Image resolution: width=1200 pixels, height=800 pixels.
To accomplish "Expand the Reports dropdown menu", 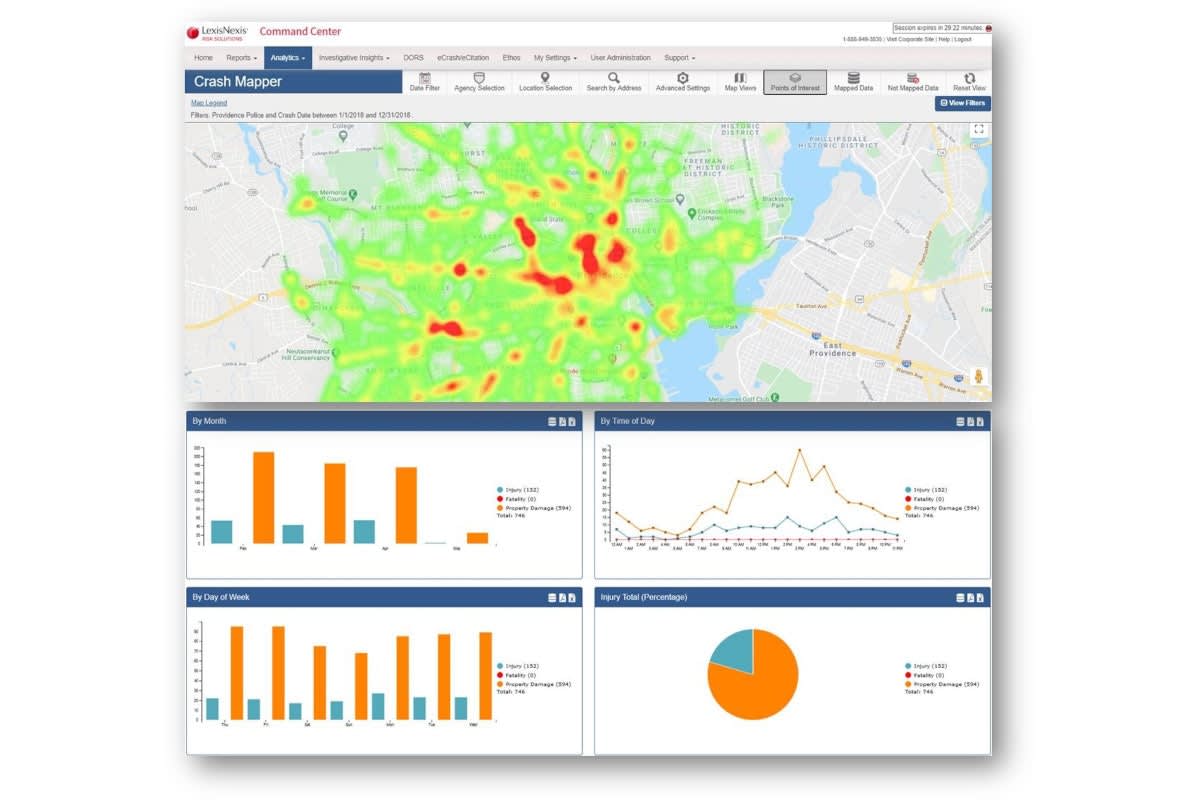I will click(241, 58).
